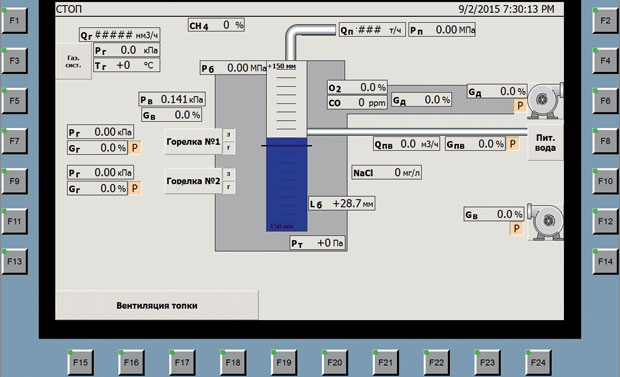Click the F19 function key
The width and height of the screenshot is (620, 377).
(284, 362)
